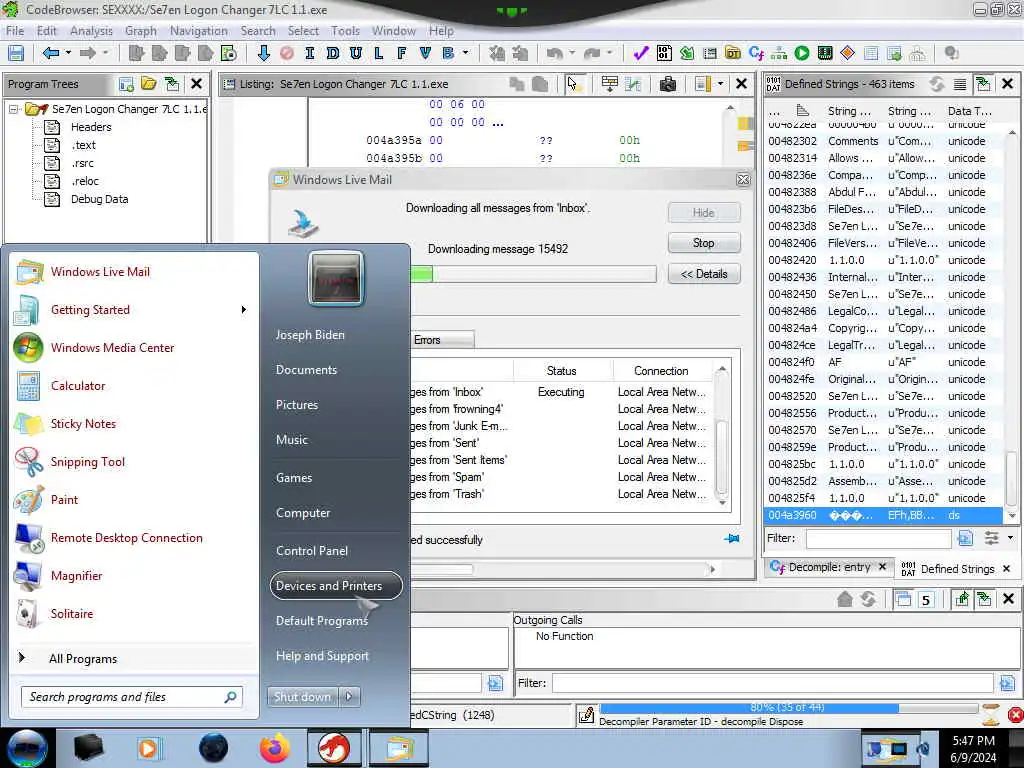Click the decompiler 80% progress bar
Image resolution: width=1024 pixels, height=768 pixels.
tap(789, 708)
